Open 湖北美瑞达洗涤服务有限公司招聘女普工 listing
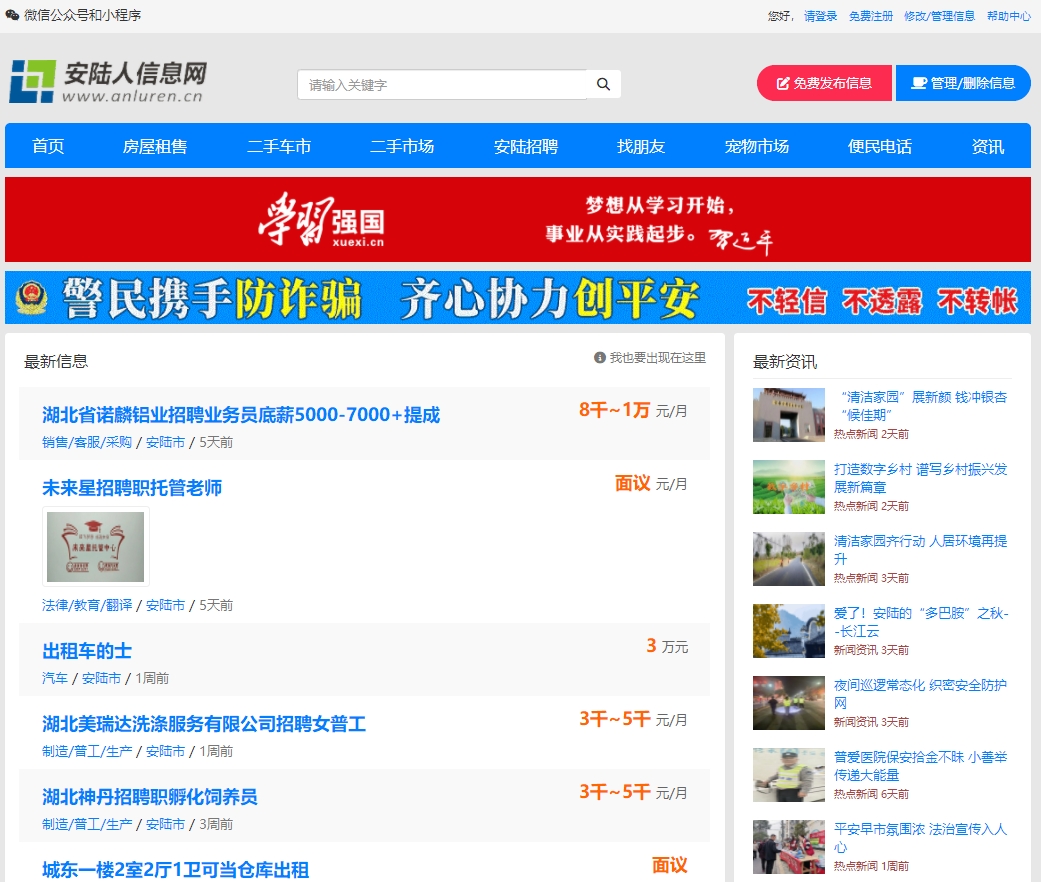This screenshot has height=882, width=1041. click(204, 724)
